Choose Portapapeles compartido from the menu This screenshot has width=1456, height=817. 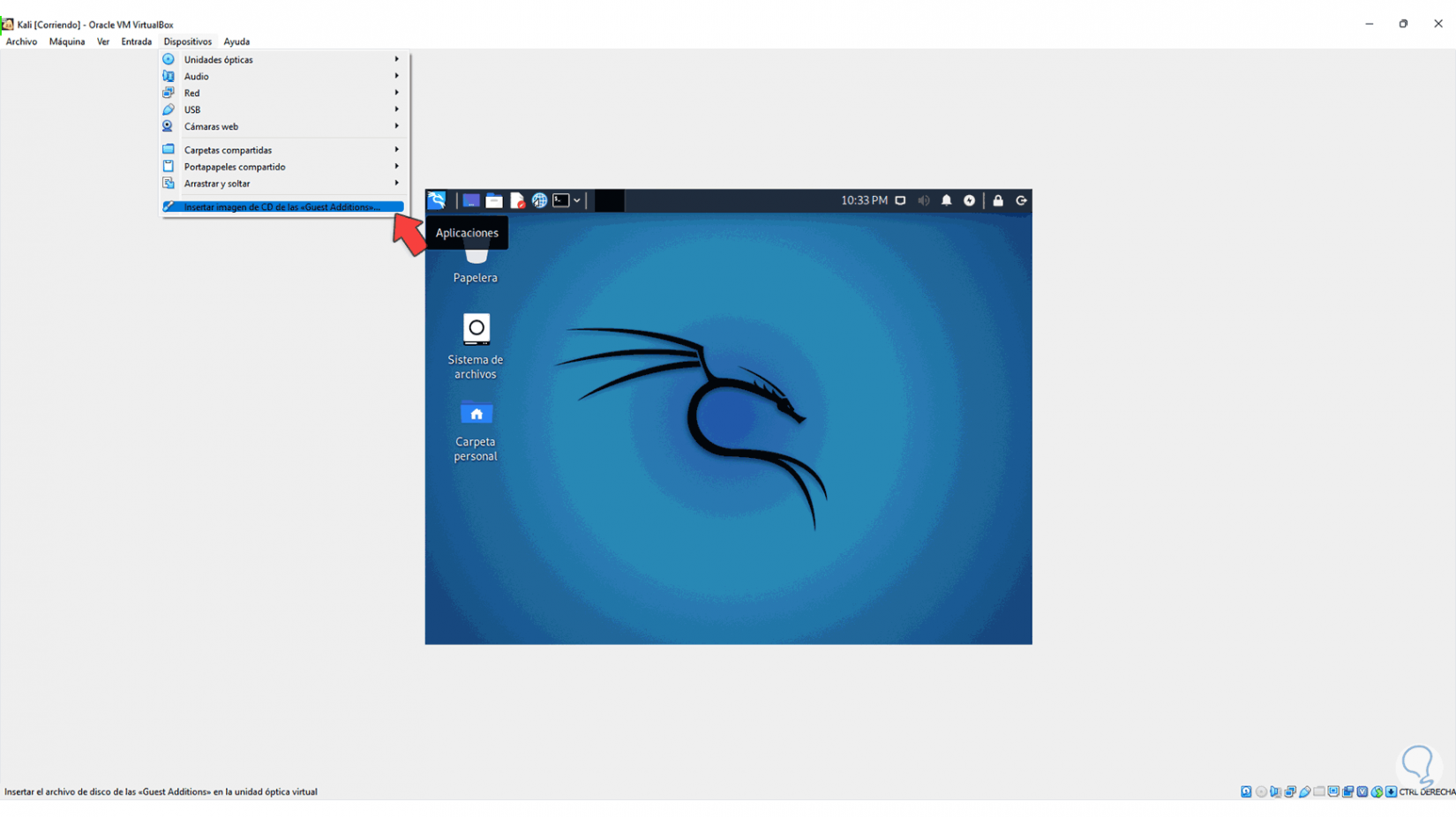(x=283, y=167)
